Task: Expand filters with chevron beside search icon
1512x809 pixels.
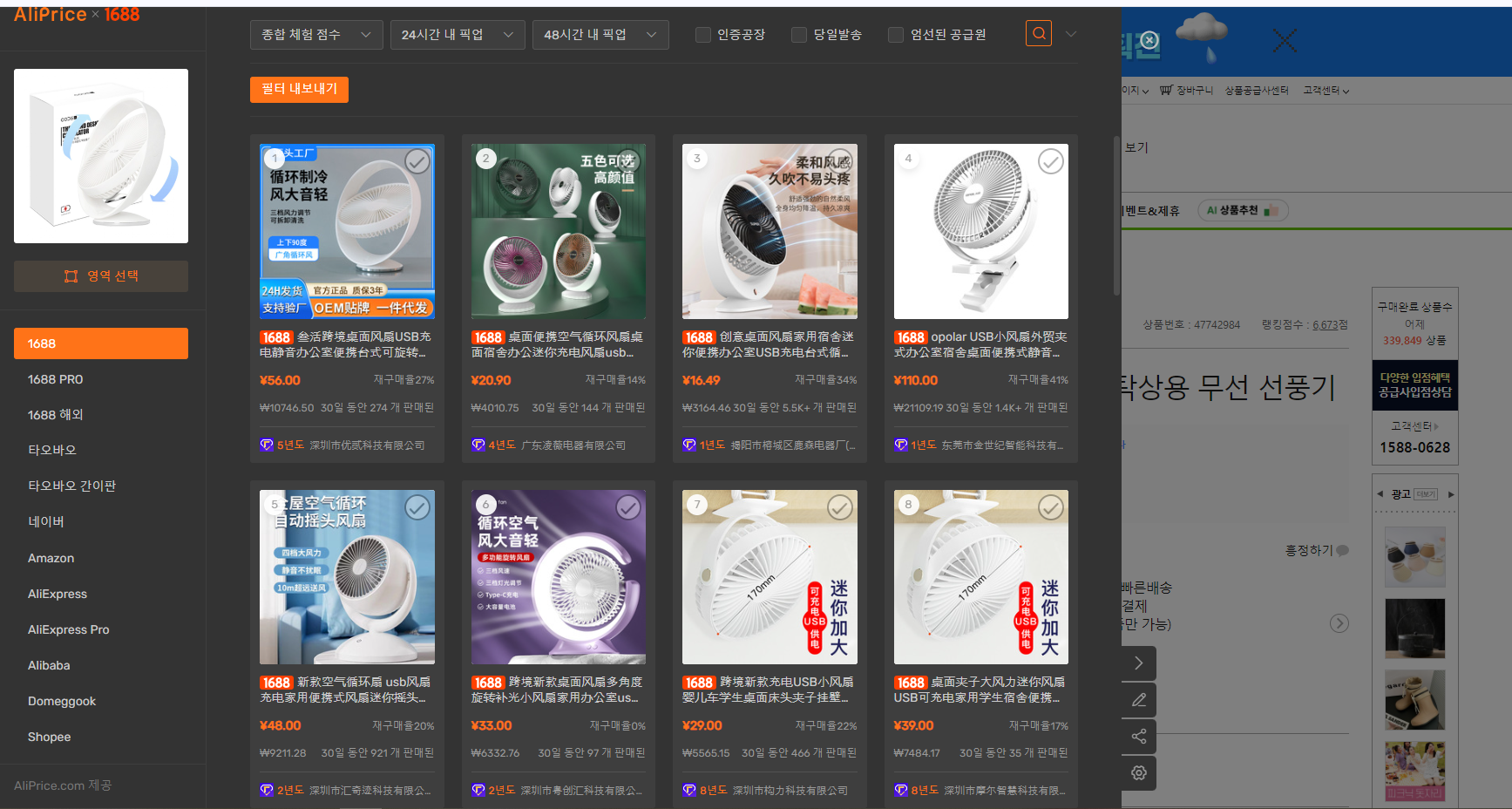Action: (x=1071, y=34)
